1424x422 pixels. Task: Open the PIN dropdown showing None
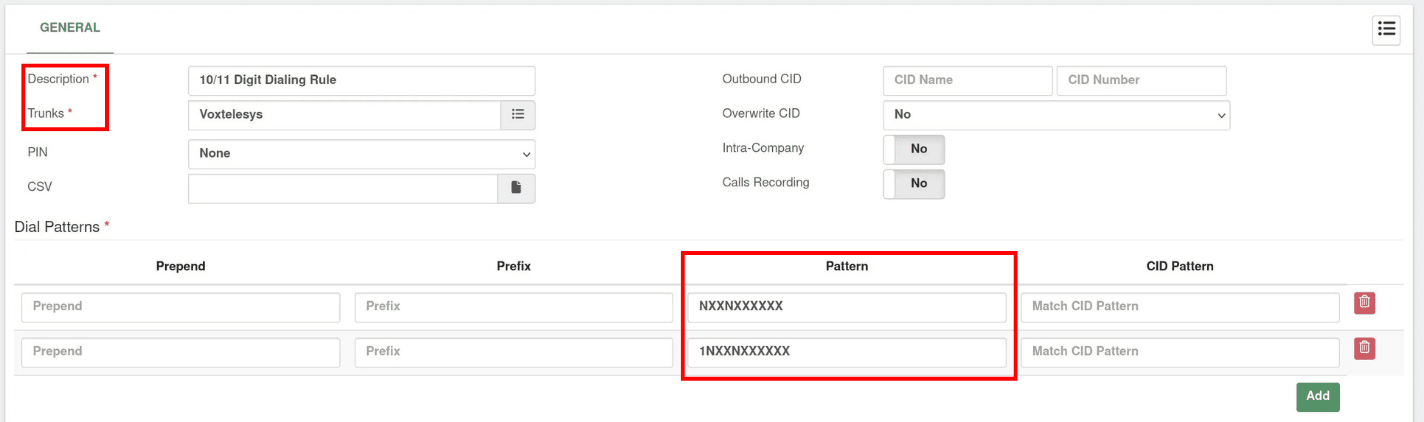[362, 154]
